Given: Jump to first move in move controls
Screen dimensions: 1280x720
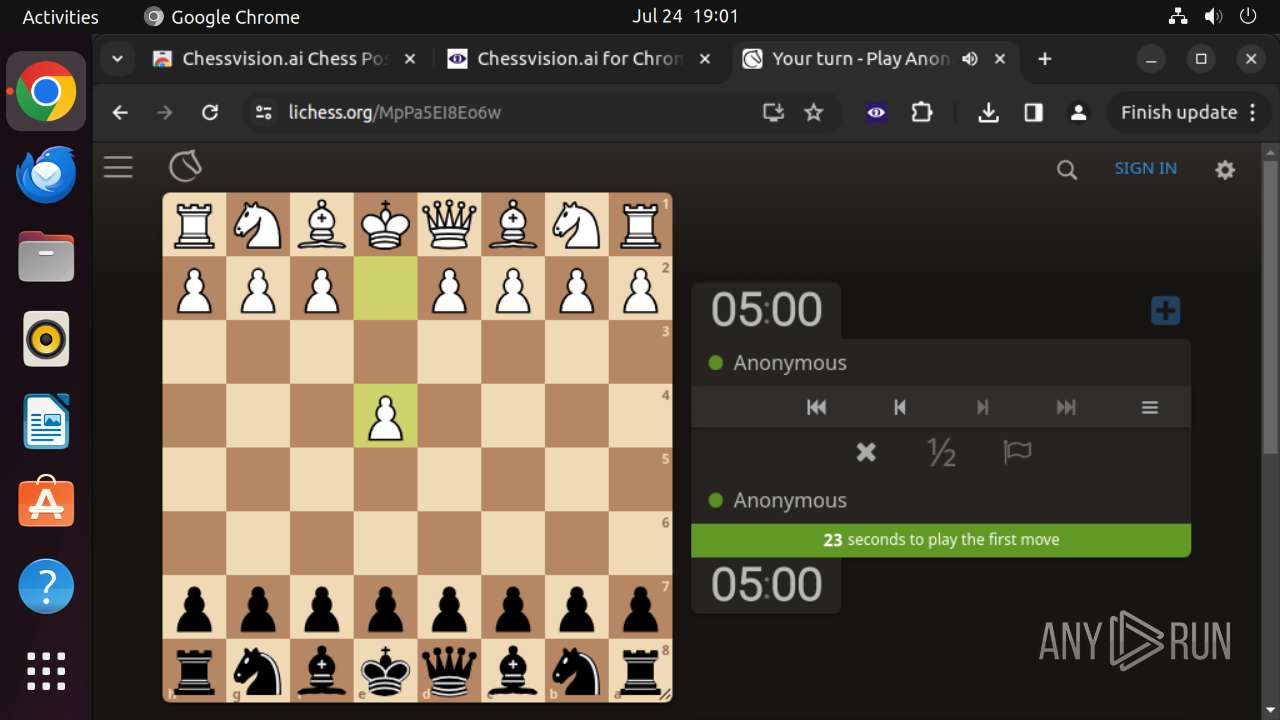Looking at the screenshot, I should coord(816,407).
